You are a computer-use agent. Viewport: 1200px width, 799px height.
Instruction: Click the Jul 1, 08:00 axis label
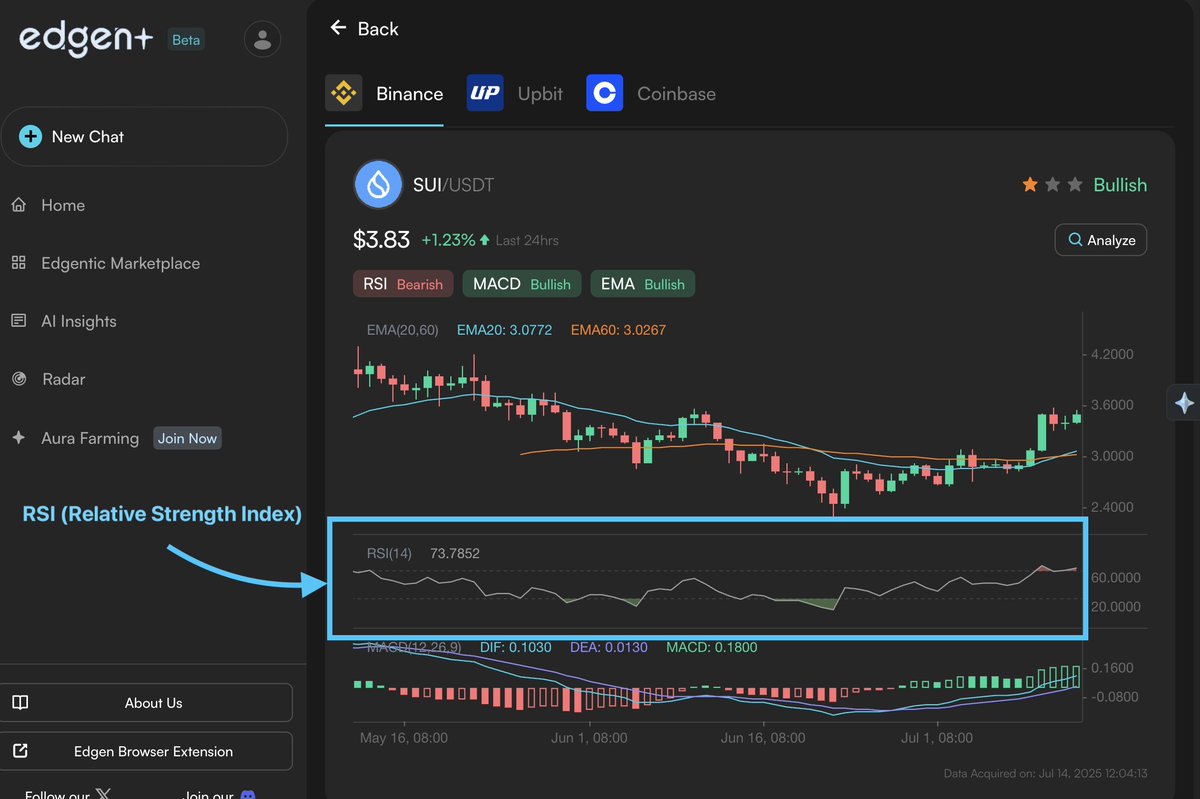[937, 738]
